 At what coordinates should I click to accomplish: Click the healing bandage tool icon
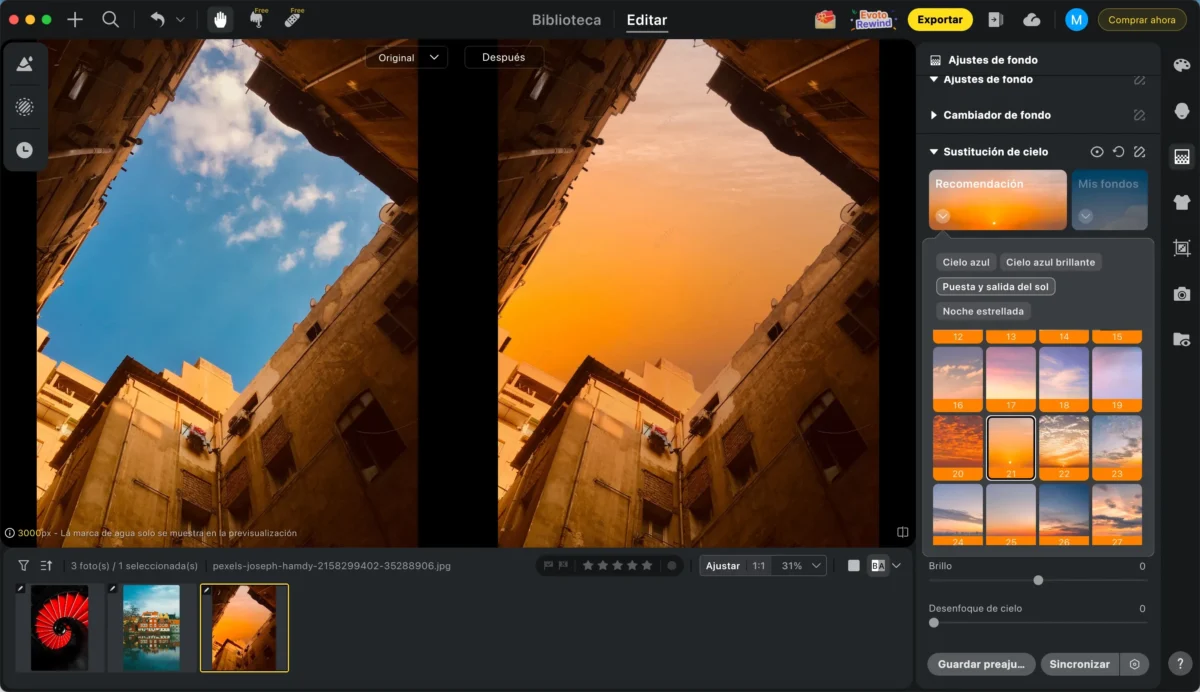pos(292,19)
